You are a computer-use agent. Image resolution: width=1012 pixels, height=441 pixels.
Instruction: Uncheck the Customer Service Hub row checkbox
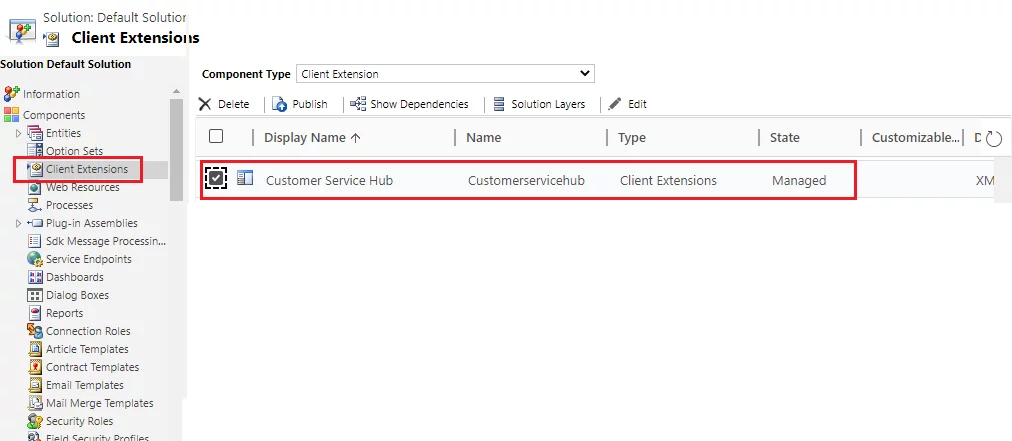216,178
